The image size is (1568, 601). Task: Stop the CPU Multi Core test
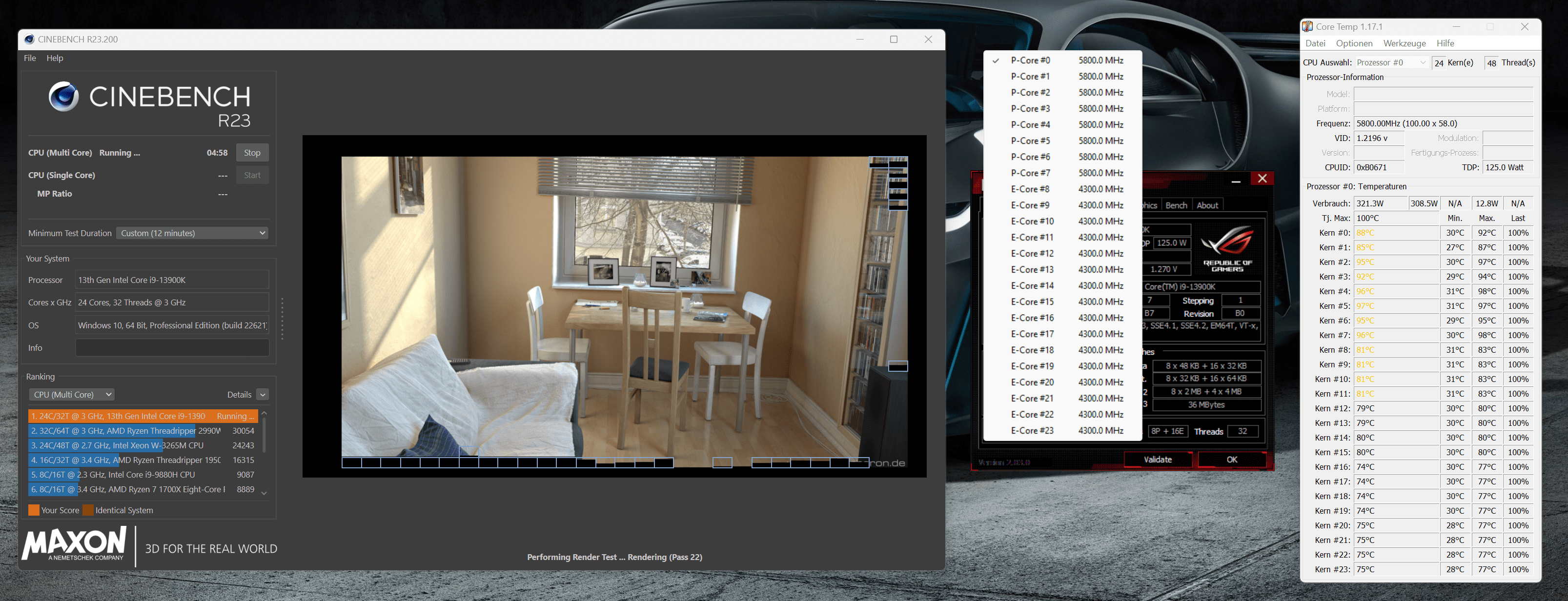(252, 153)
